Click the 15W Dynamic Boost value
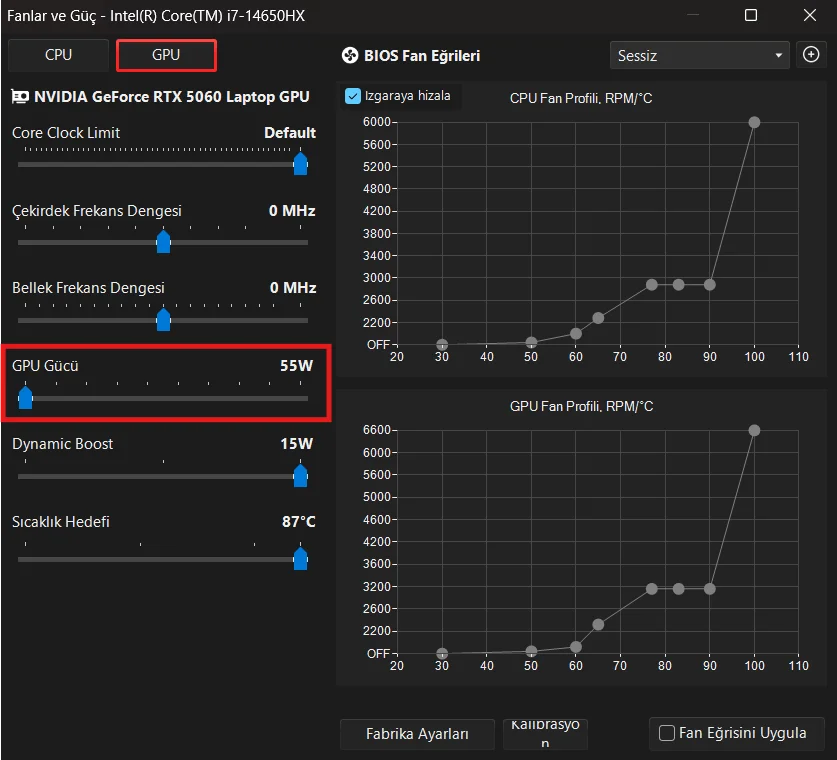The width and height of the screenshot is (837, 760). click(x=296, y=444)
